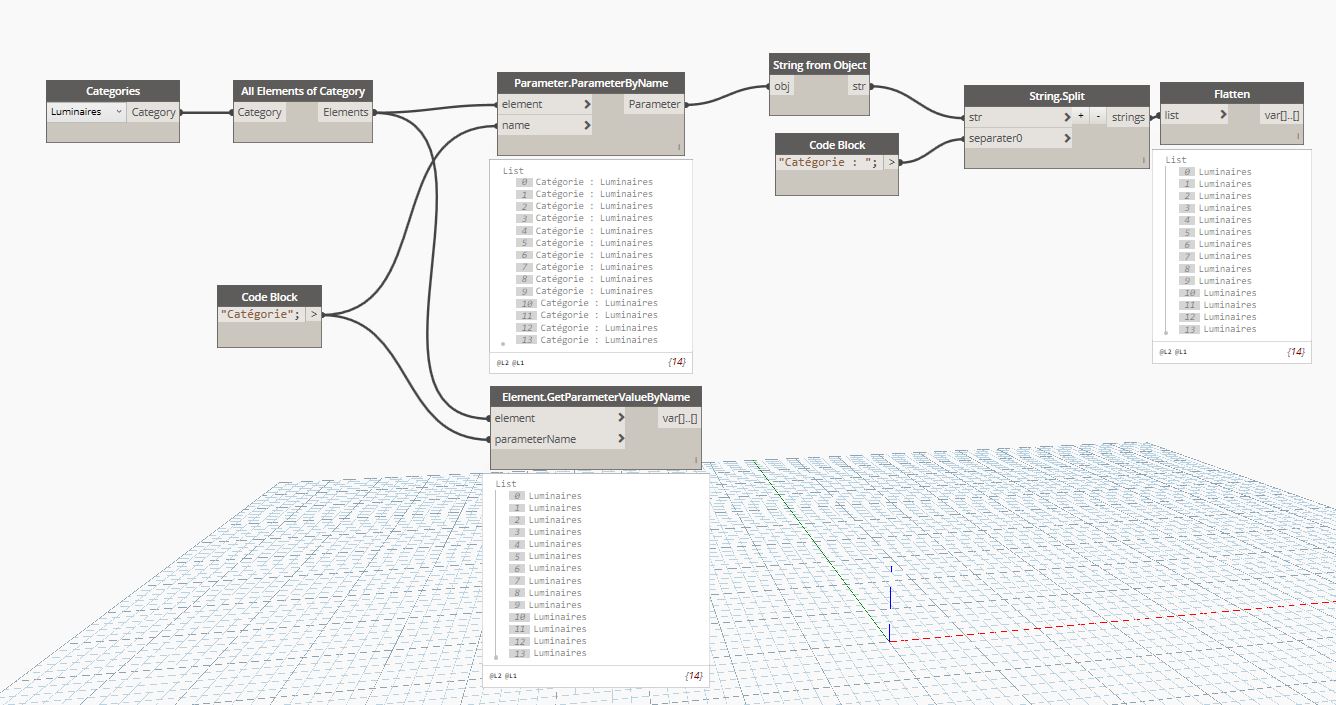1336x705 pixels.
Task: Click the minus button on String.Split node
Action: [1097, 117]
